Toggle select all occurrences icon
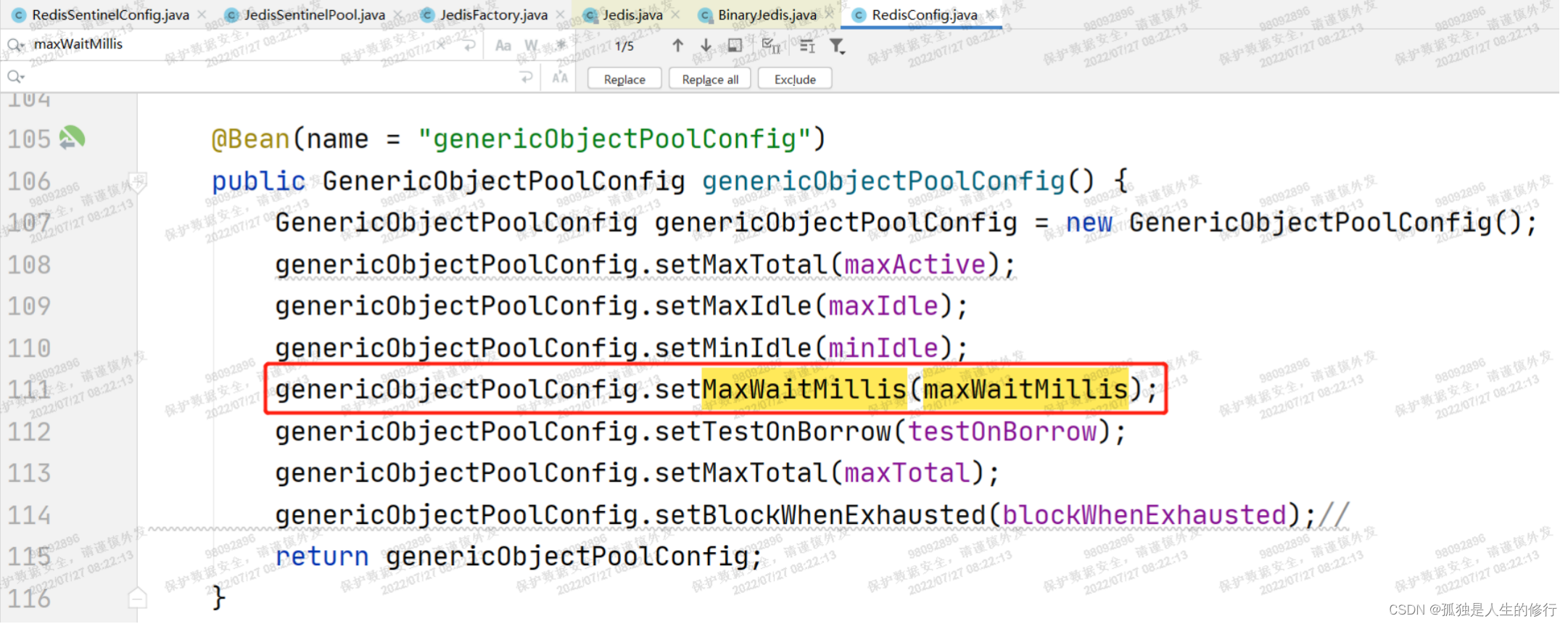1568x624 pixels. coord(771,46)
